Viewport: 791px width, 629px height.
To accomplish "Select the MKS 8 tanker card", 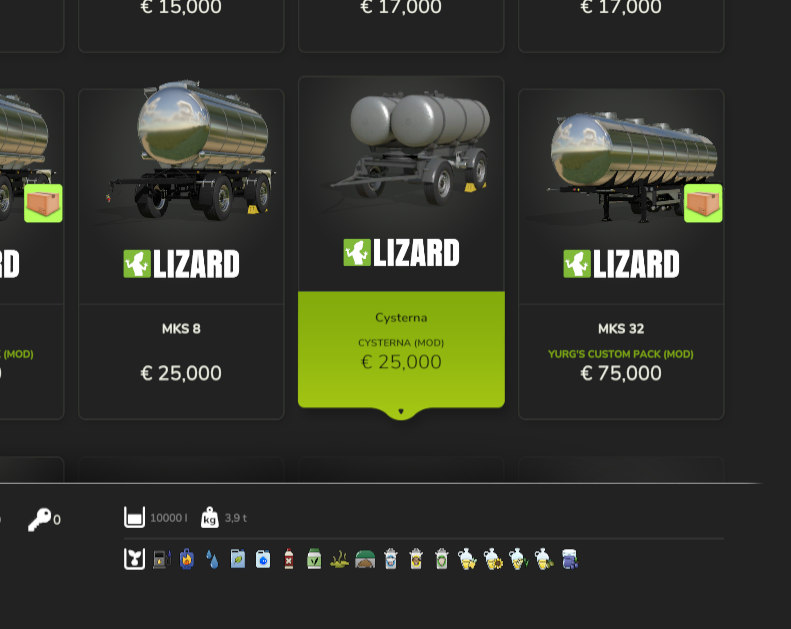I will tap(181, 254).
